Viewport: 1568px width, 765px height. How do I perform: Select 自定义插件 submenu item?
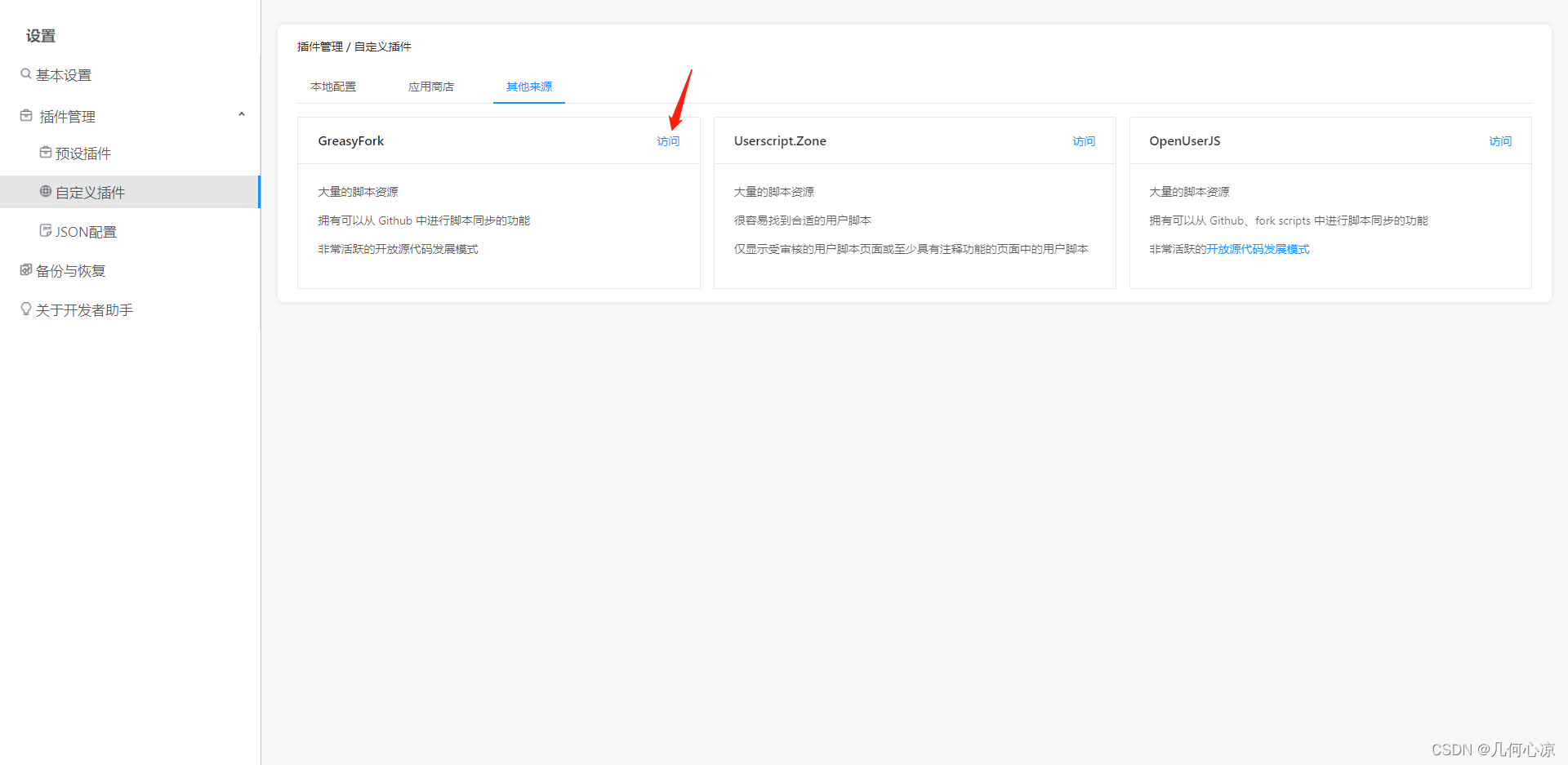tap(131, 192)
